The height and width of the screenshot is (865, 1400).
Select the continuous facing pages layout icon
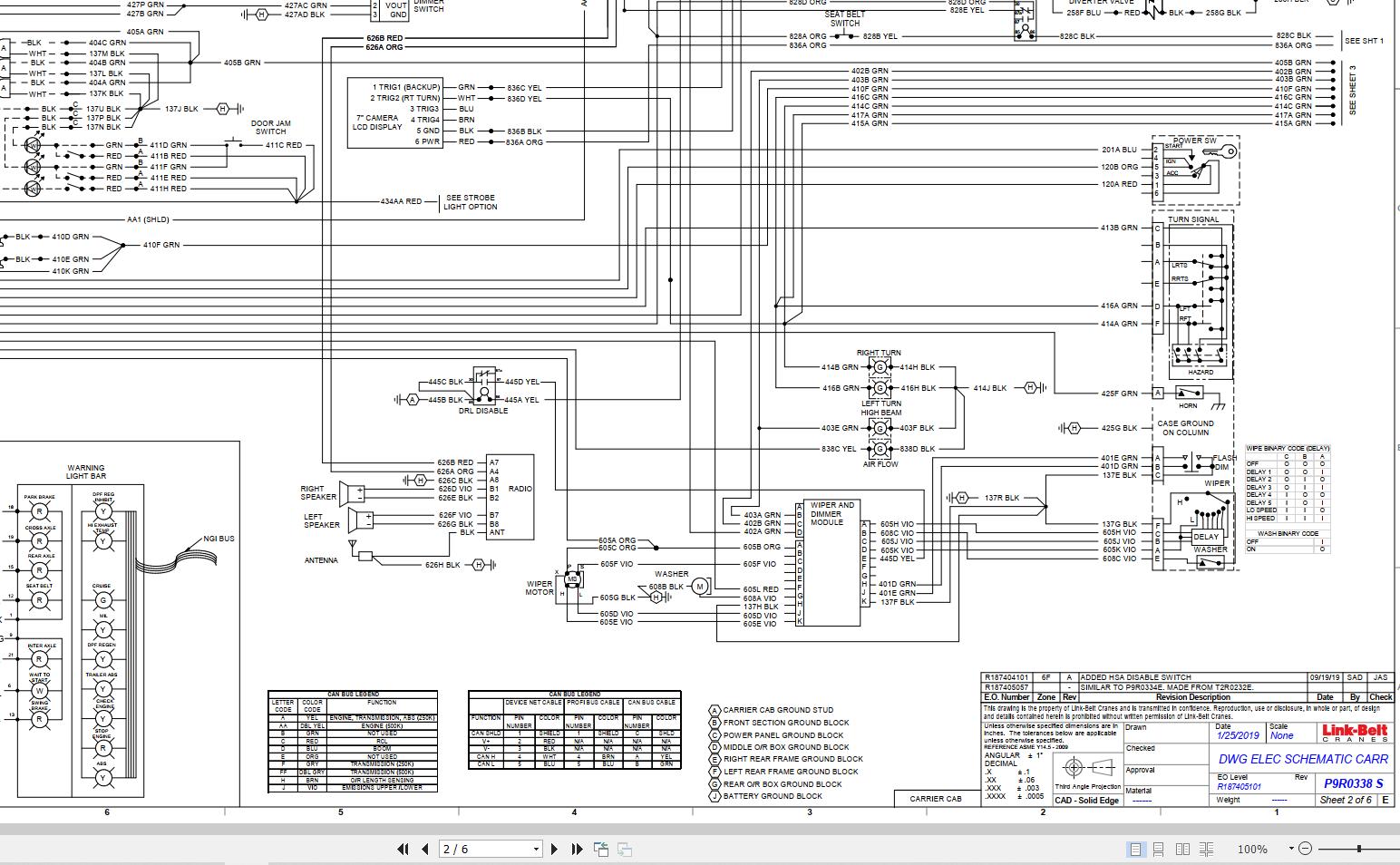click(x=1206, y=849)
